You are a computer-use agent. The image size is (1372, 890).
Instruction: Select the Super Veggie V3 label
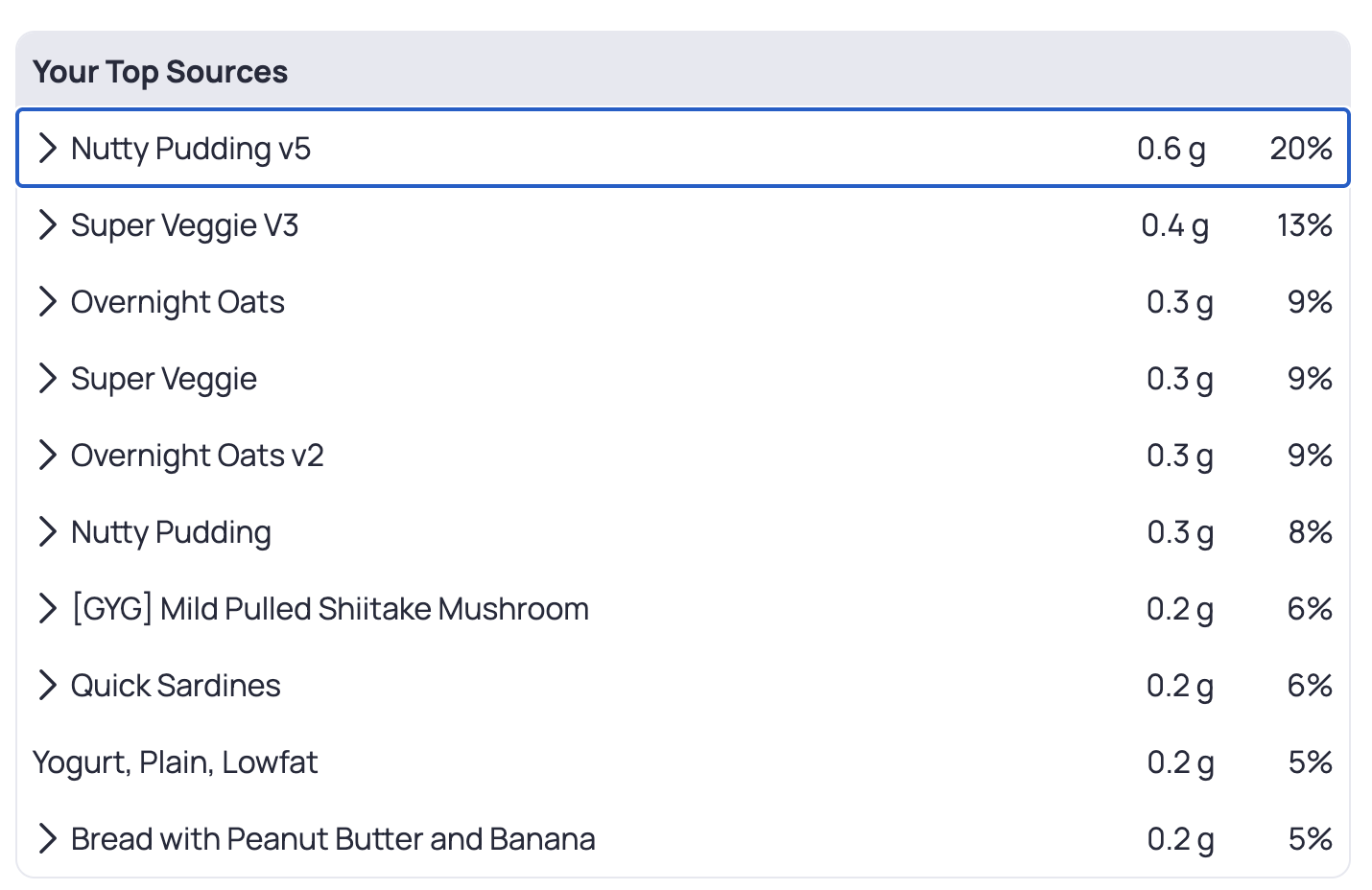pyautogui.click(x=185, y=225)
